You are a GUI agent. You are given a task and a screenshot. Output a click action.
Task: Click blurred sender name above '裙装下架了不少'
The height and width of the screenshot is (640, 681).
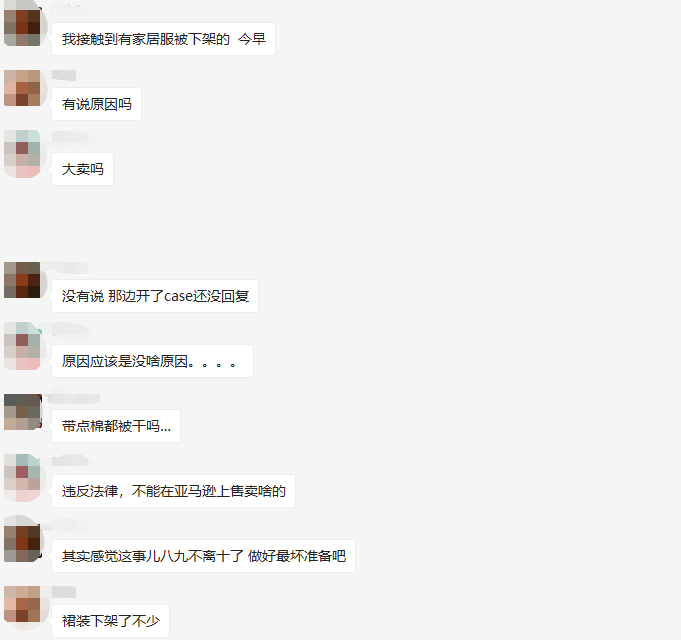coord(64,592)
